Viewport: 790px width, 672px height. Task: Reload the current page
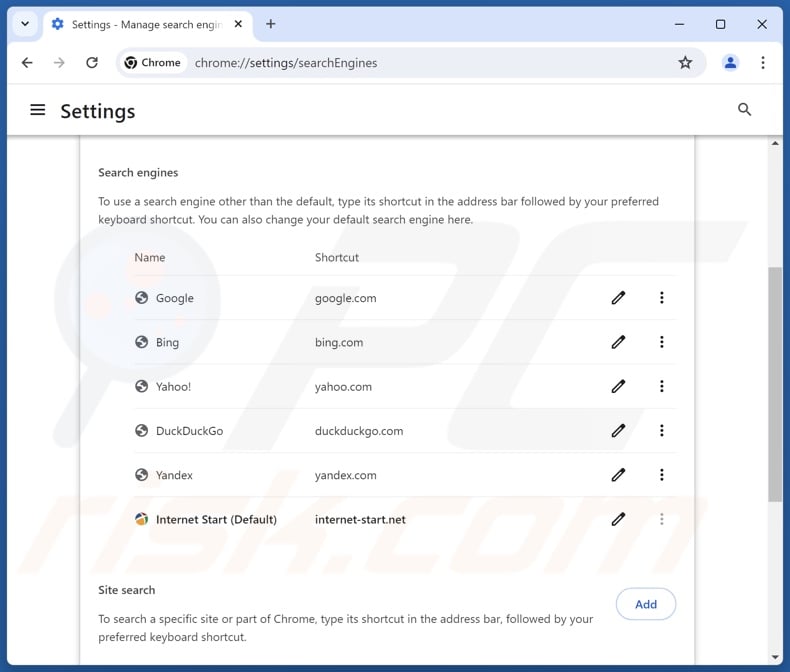92,63
